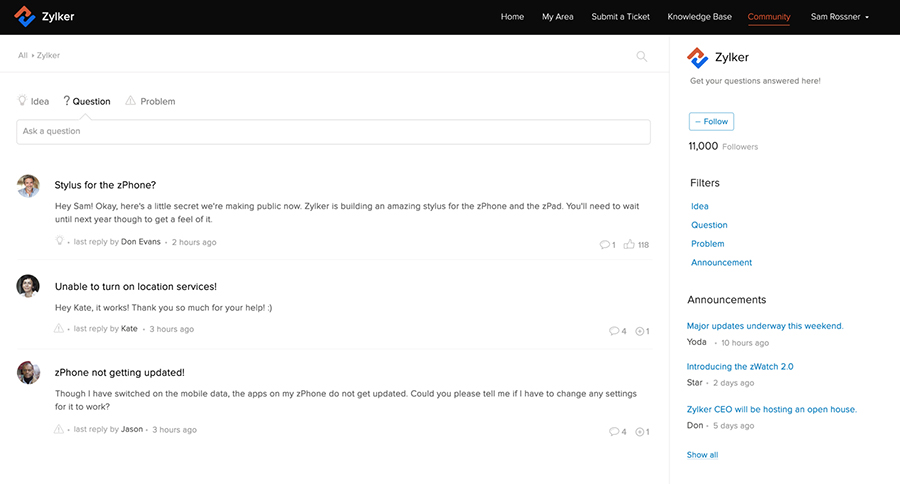This screenshot has height=484, width=900.
Task: Click comment icon on location services post
Action: point(613,331)
